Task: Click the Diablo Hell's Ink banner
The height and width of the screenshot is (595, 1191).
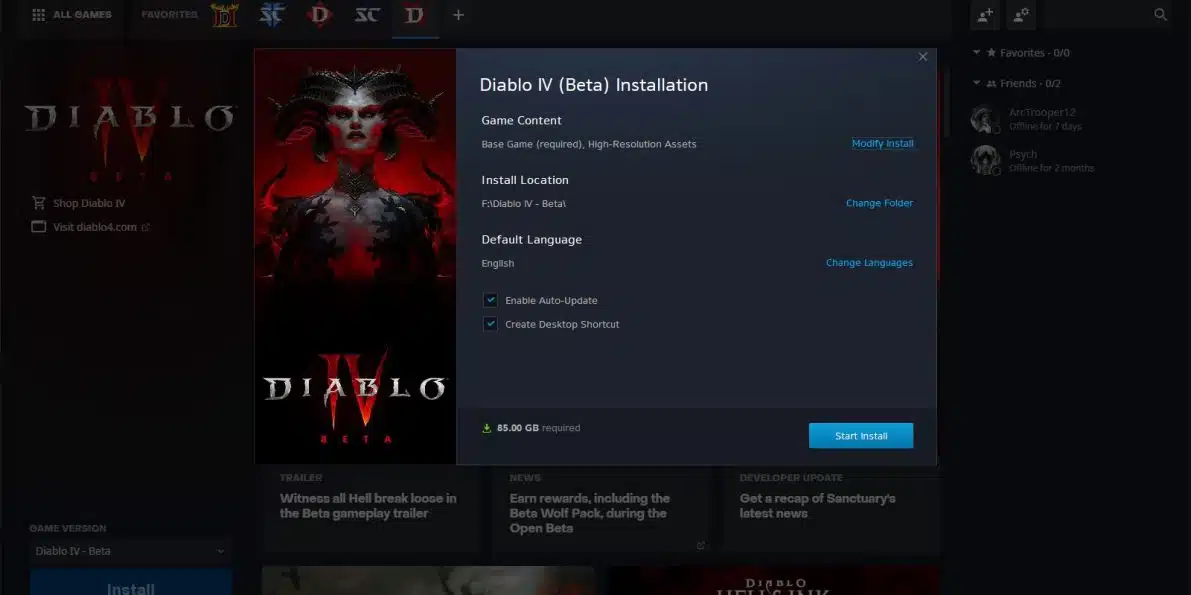Action: tap(776, 581)
